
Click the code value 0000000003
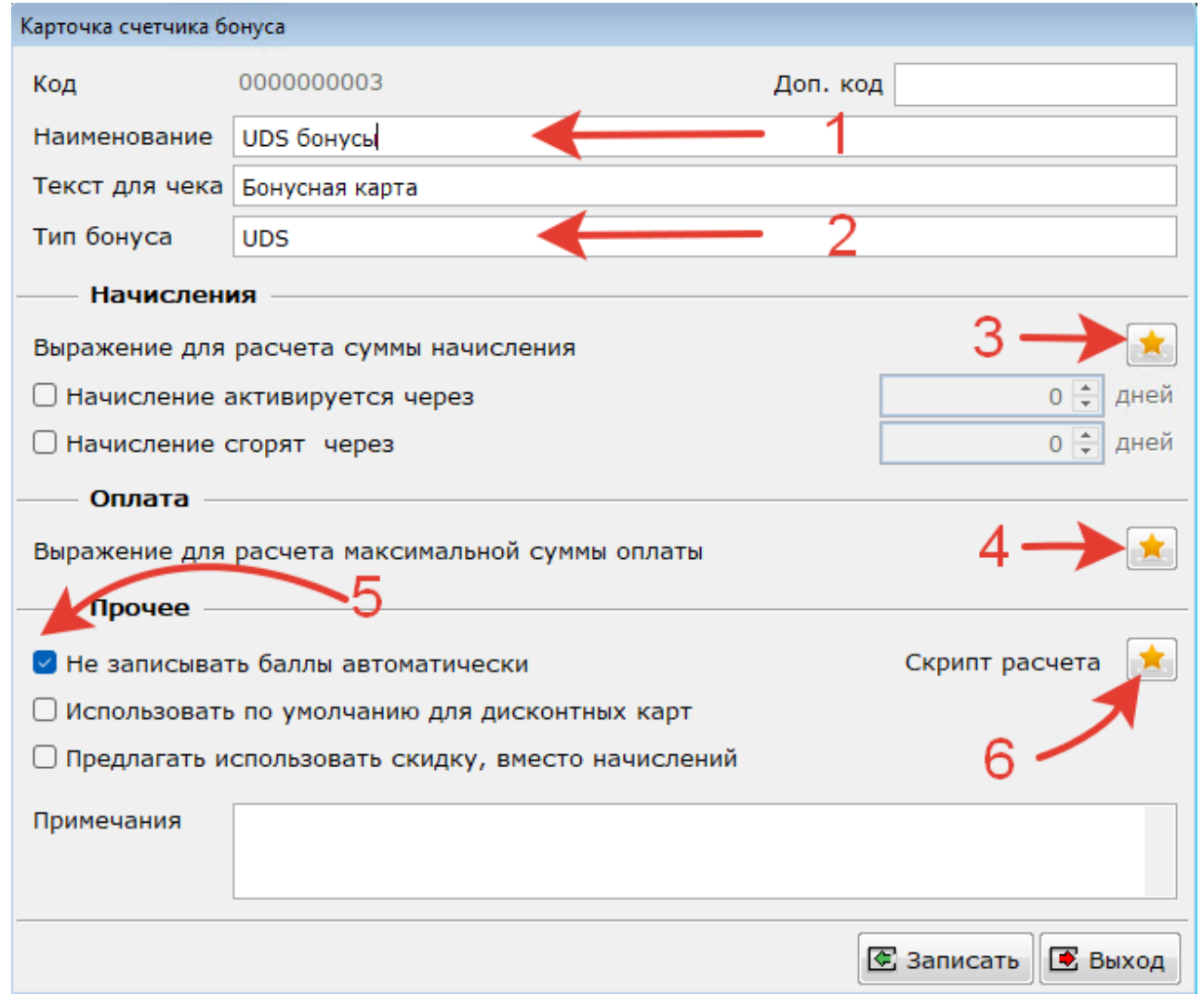(x=311, y=83)
